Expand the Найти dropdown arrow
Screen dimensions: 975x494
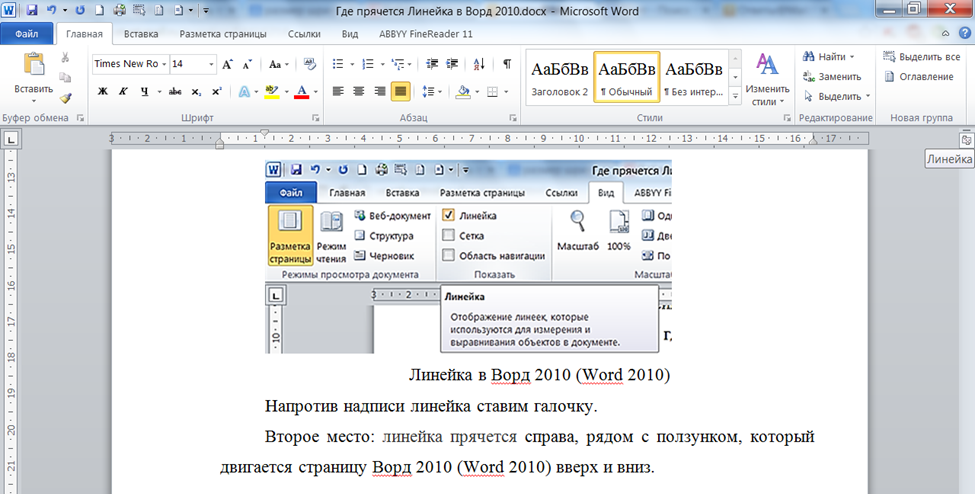[x=851, y=57]
